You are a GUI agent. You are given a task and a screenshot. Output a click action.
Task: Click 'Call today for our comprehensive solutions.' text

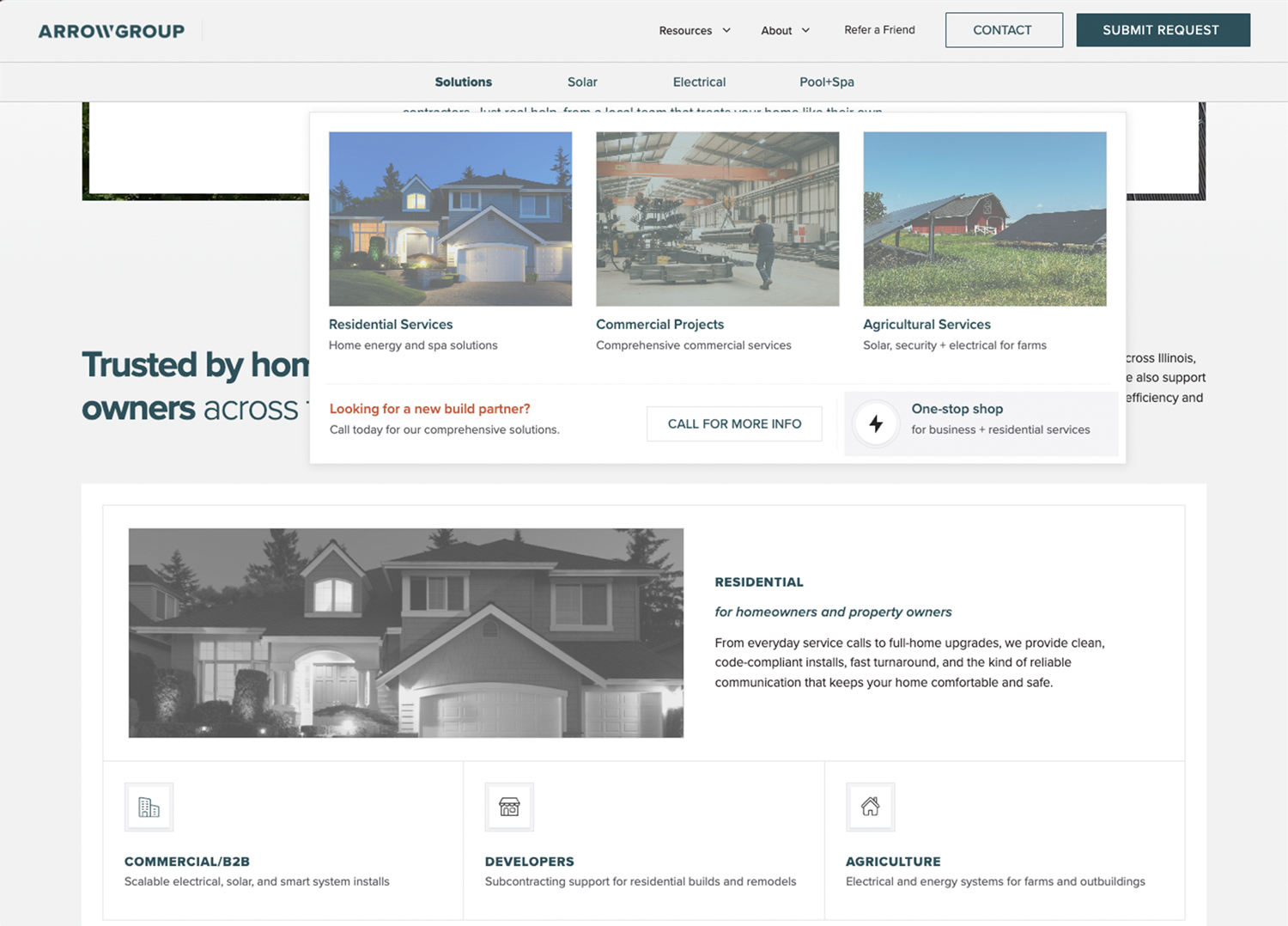[445, 429]
